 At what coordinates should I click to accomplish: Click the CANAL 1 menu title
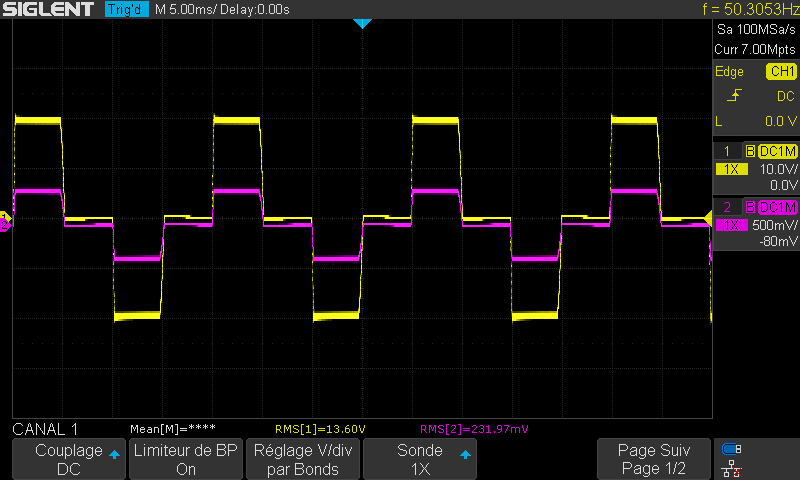pos(45,430)
